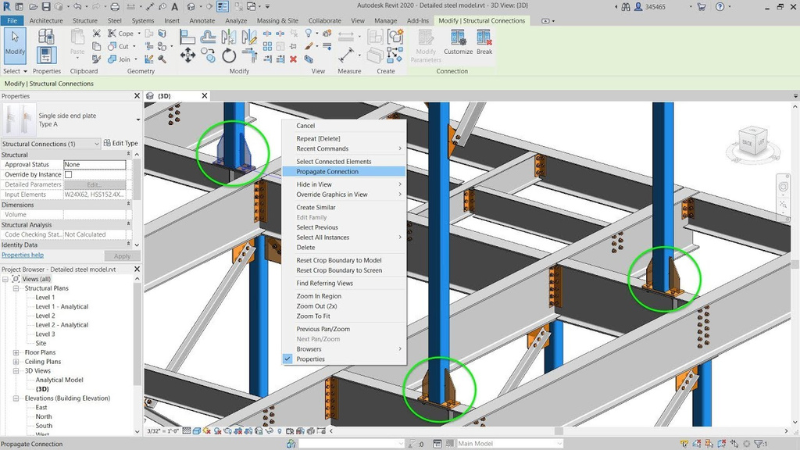Open the Properties help link
This screenshot has width=800, height=450.
tap(23, 255)
